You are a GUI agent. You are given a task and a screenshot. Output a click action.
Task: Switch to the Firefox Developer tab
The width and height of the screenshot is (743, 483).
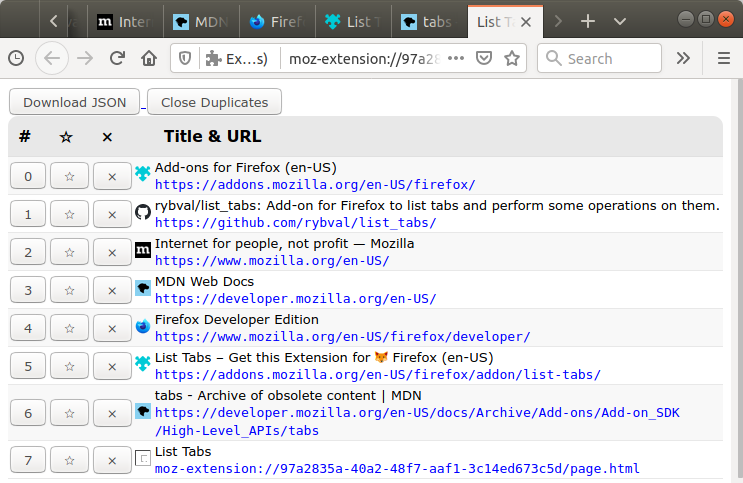(x=277, y=22)
